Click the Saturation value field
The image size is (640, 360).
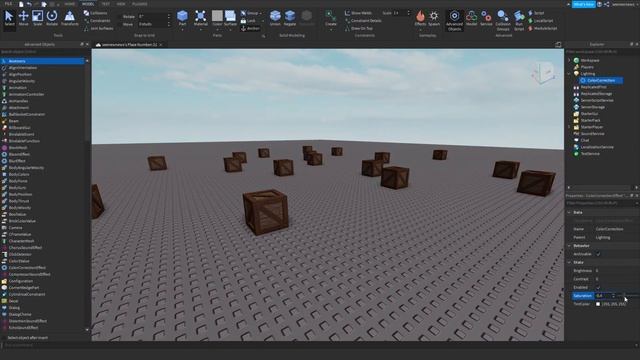(x=605, y=296)
